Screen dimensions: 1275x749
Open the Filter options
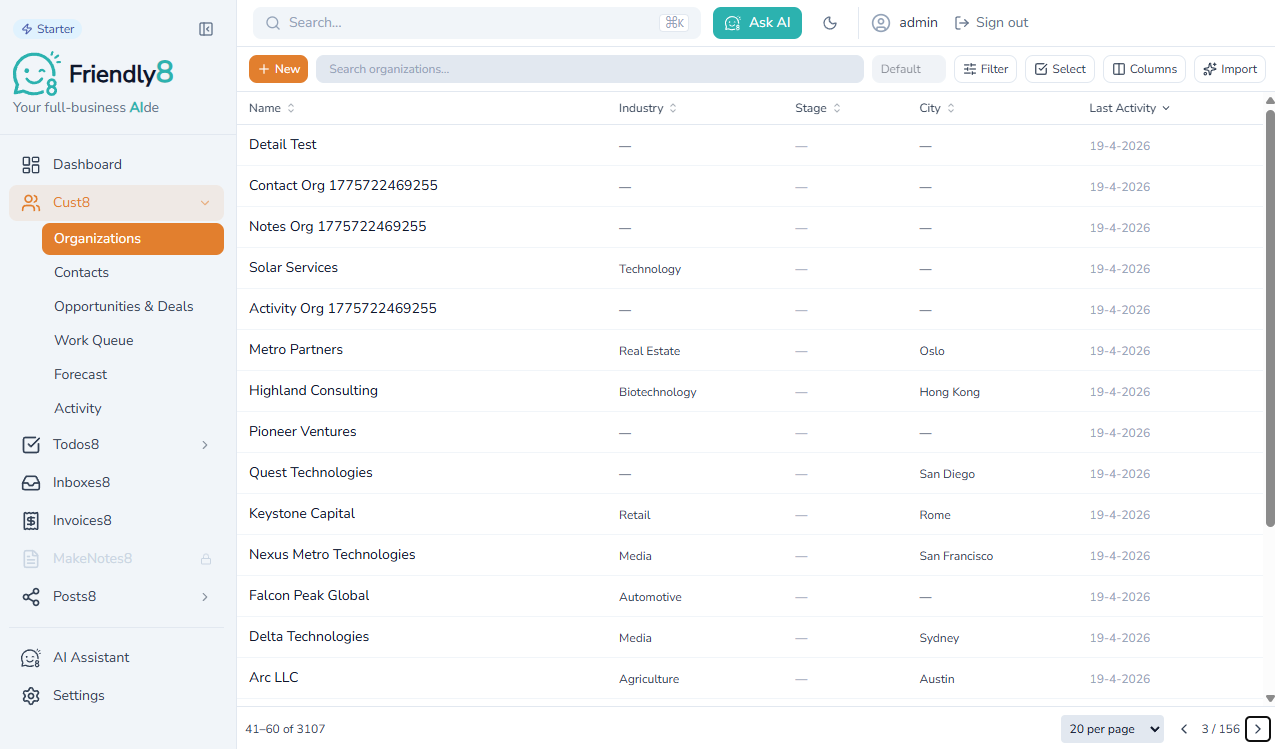(x=985, y=69)
